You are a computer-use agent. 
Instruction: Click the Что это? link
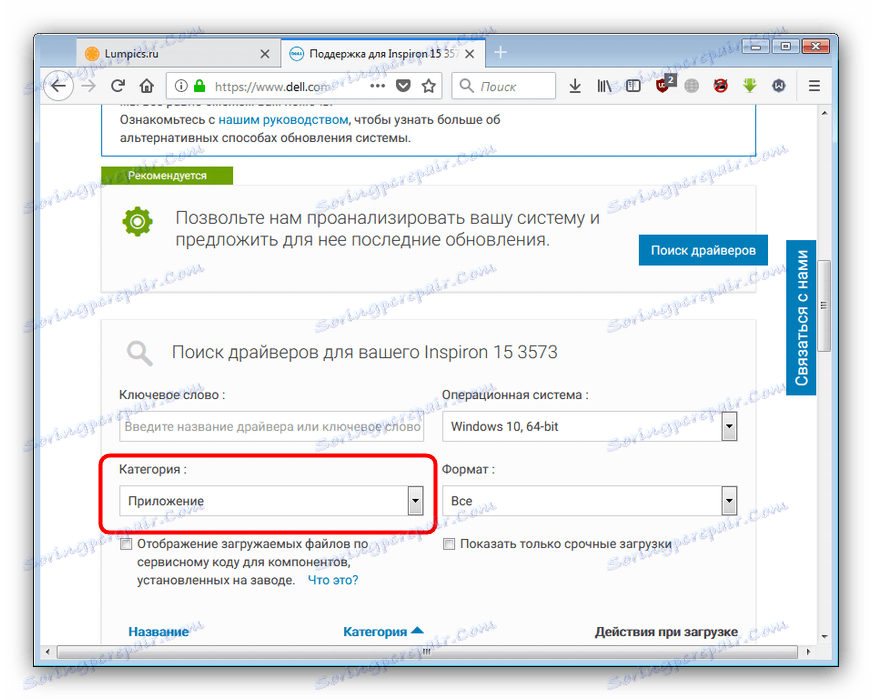(333, 580)
